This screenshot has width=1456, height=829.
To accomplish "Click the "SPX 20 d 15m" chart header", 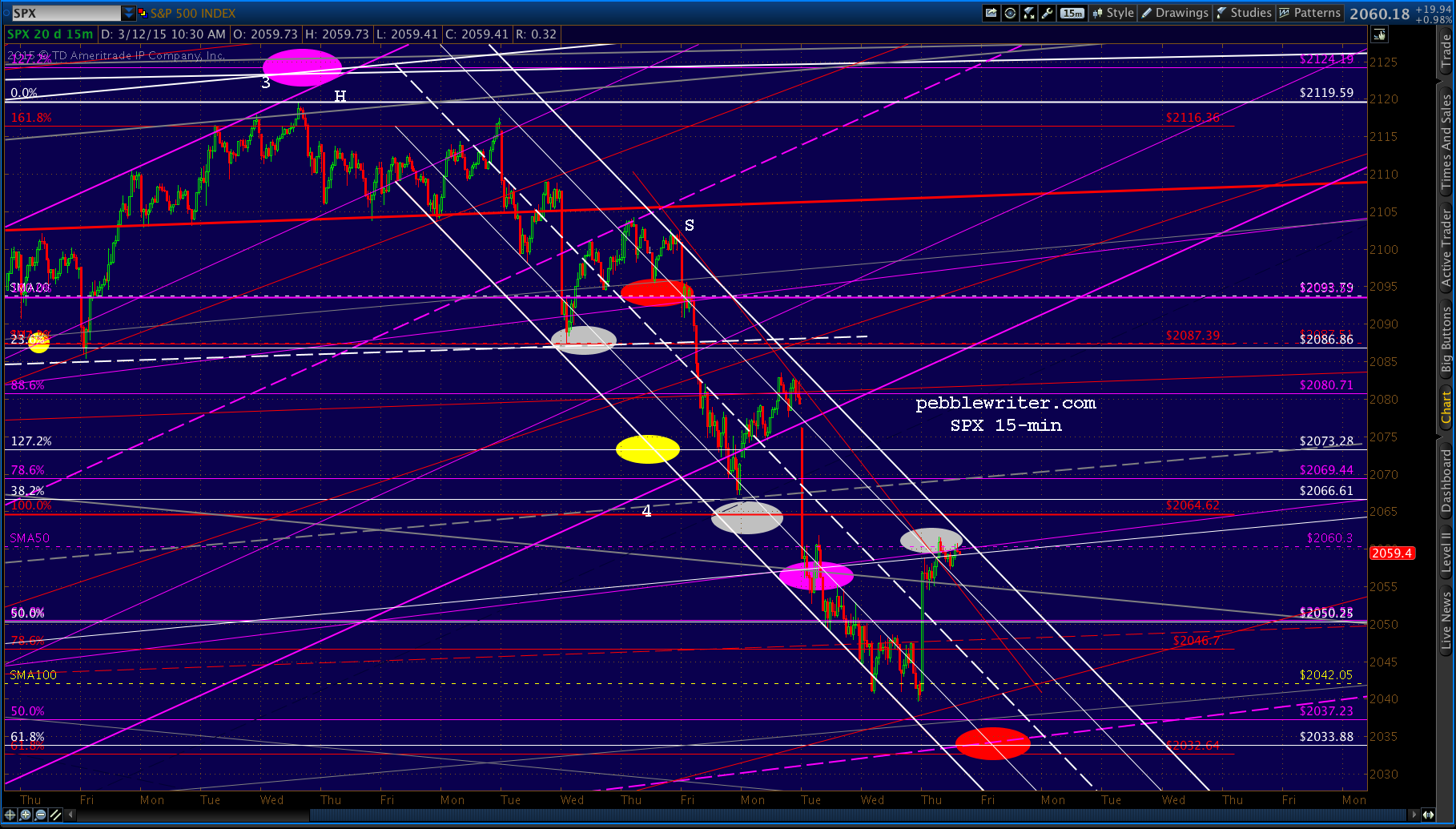I will (50, 34).
